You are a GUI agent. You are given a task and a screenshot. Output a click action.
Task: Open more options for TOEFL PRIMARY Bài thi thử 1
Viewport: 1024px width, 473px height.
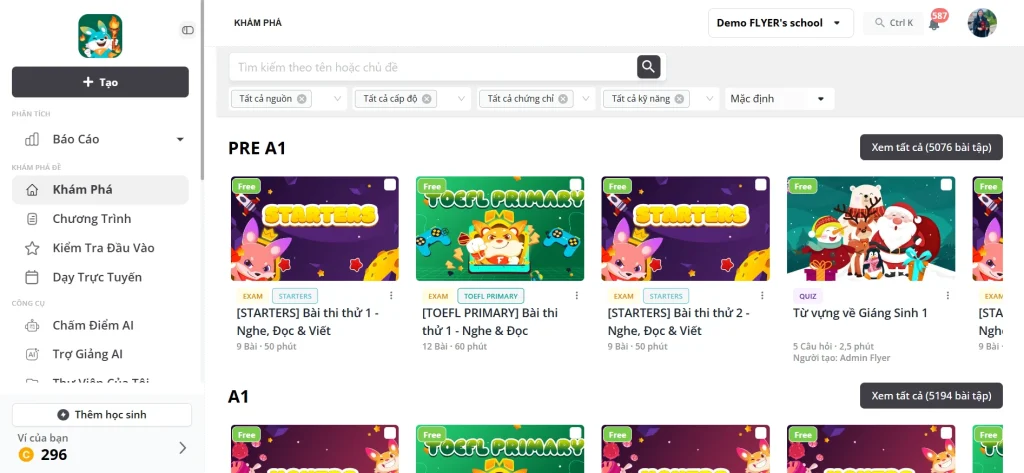click(577, 295)
